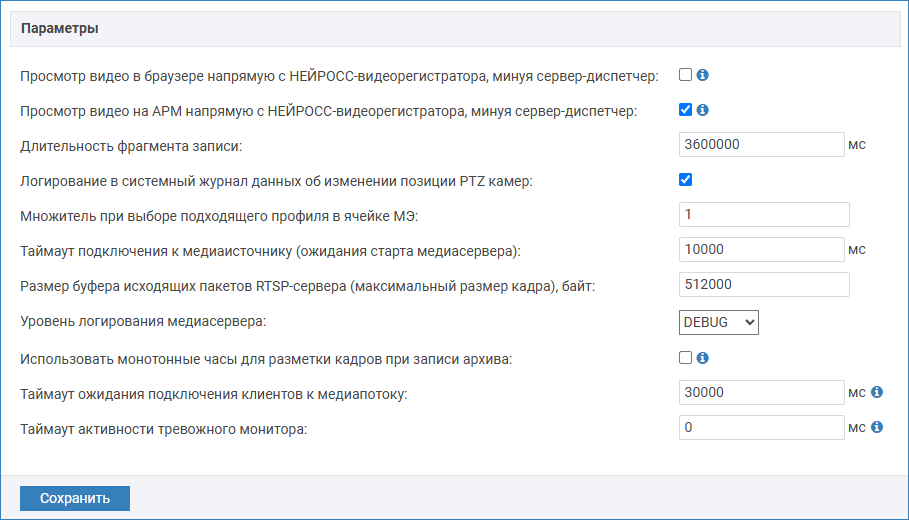Show info for monotonic clock option
Image resolution: width=909 pixels, height=520 pixels.
pos(702,358)
